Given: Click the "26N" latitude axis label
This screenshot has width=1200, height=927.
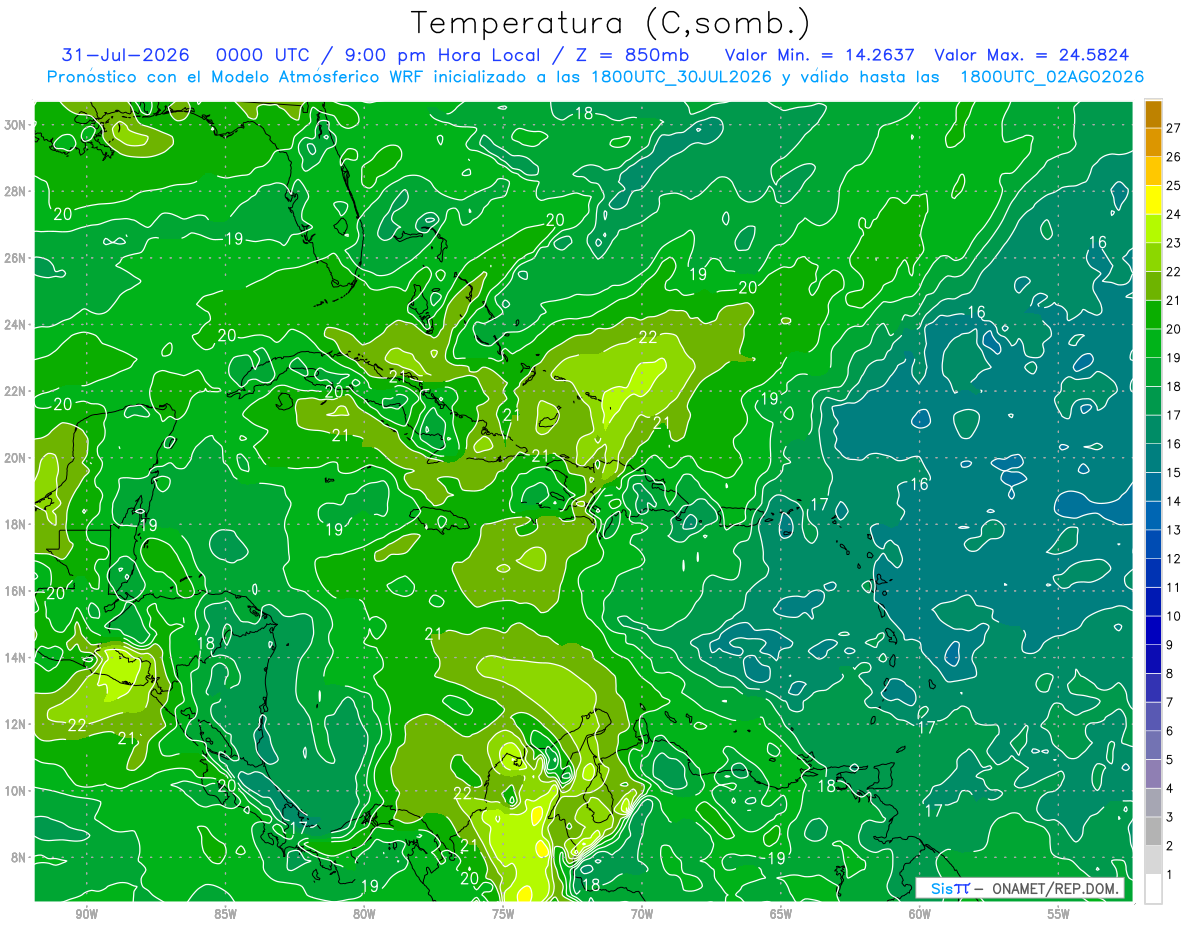Looking at the screenshot, I should (x=16, y=258).
